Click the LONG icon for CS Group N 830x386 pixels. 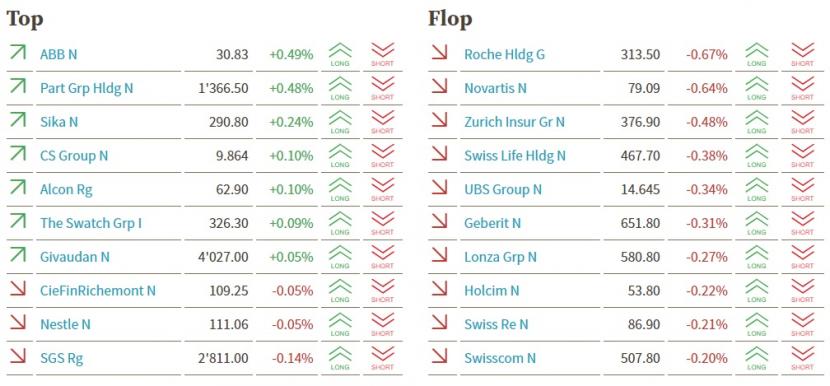pos(340,156)
